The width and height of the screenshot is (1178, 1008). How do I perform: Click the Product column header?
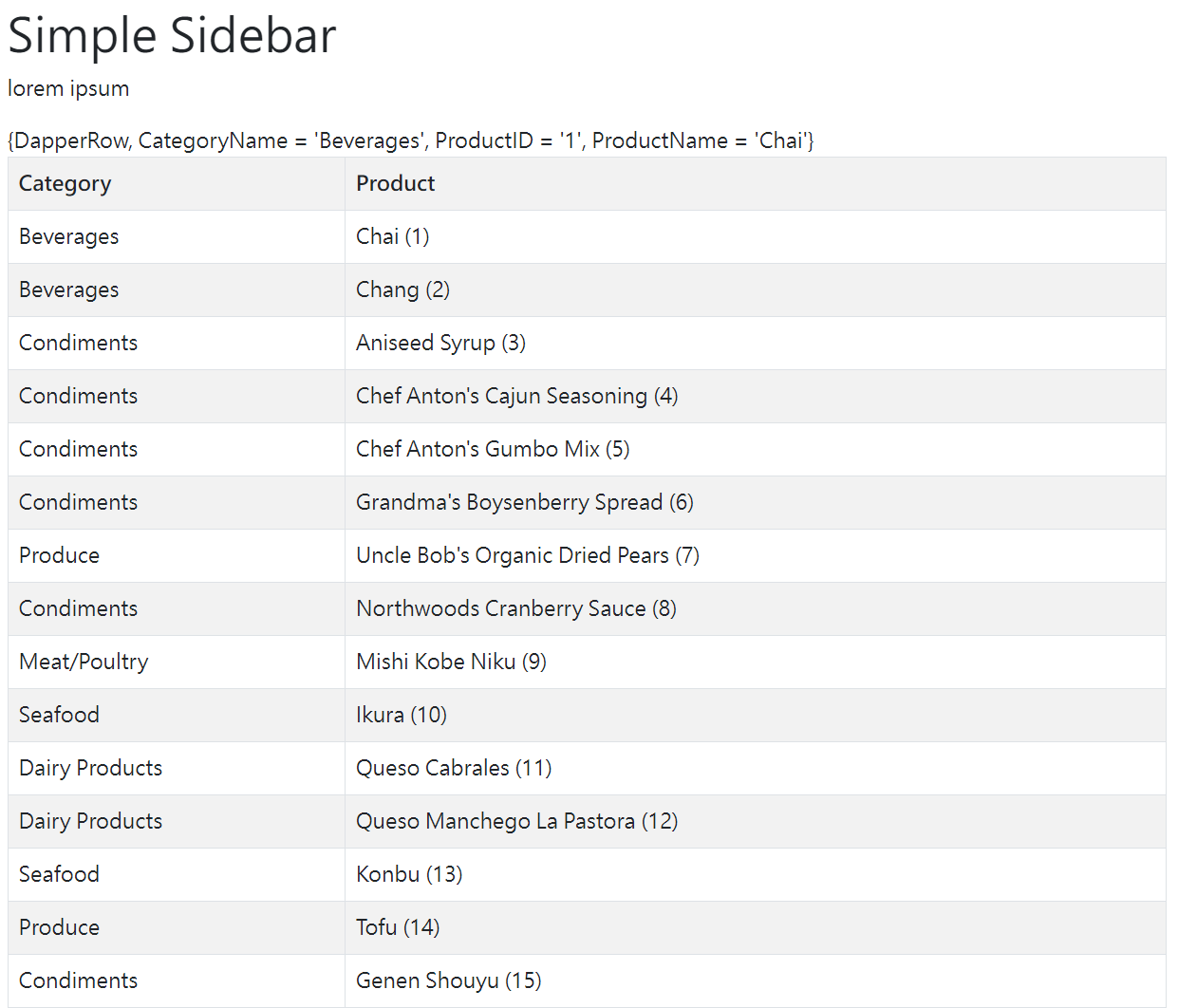(395, 183)
